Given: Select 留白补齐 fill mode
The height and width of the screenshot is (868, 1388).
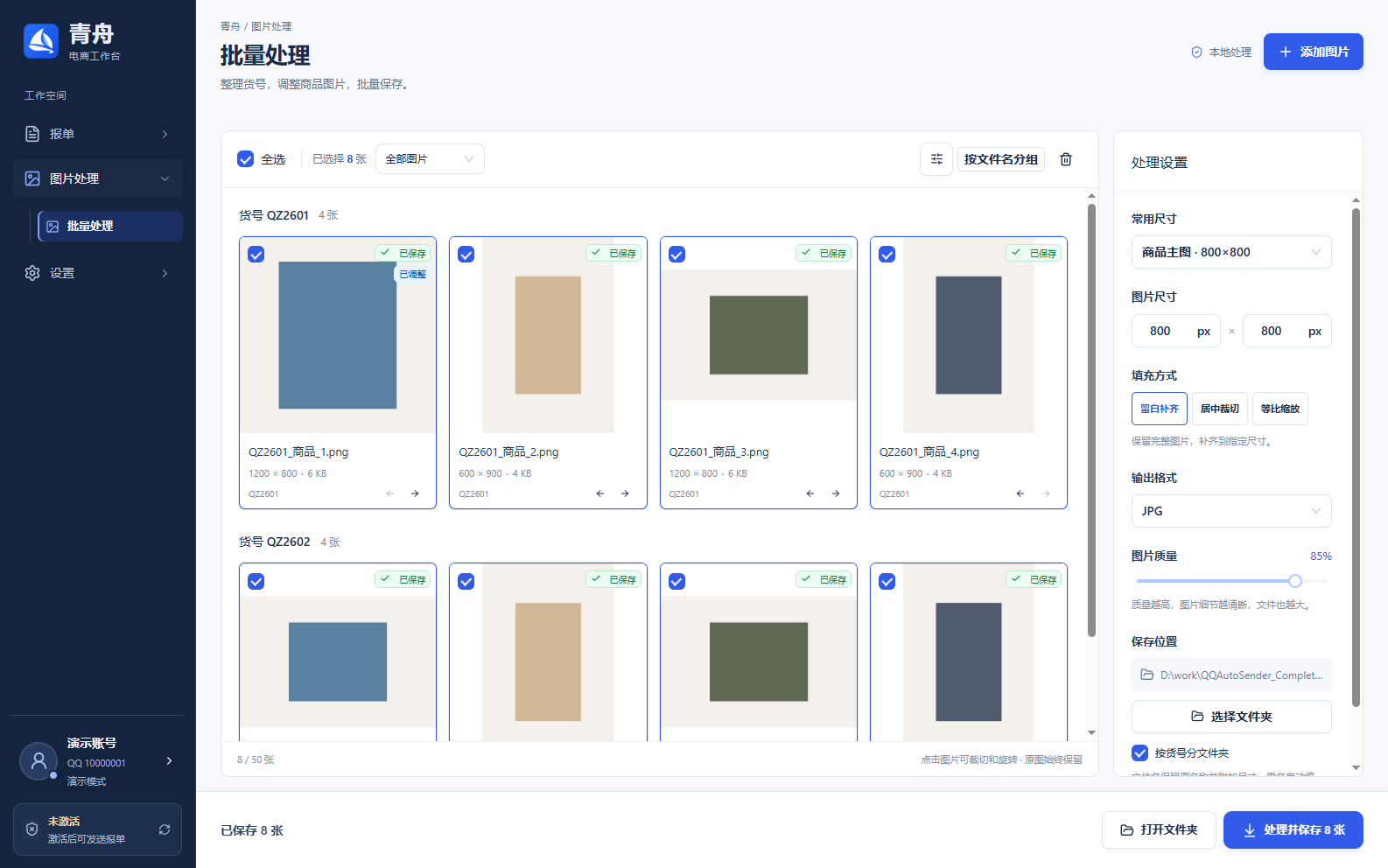Looking at the screenshot, I should tap(1160, 409).
